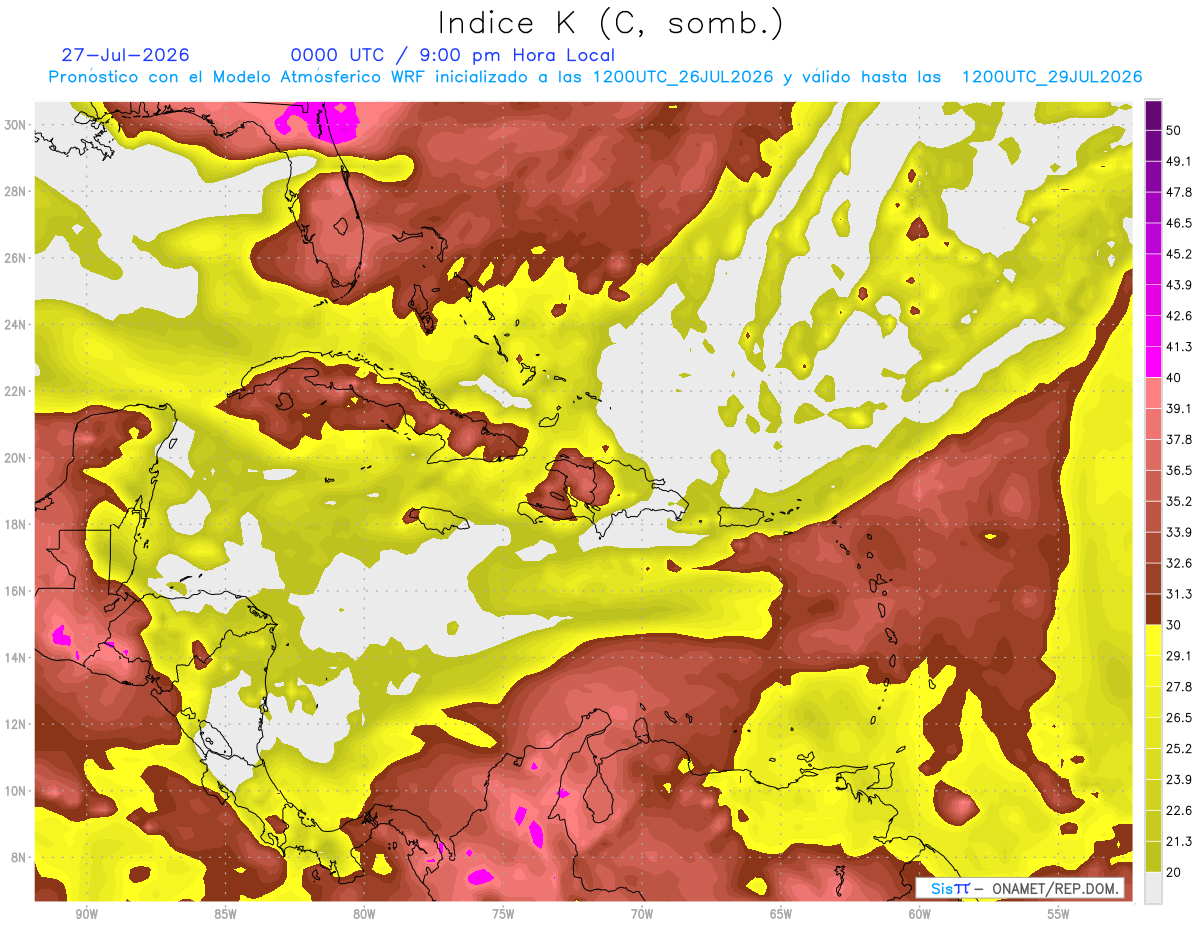Pick the magenta swatch between 40 and 41.3
The width and height of the screenshot is (1200, 927).
tap(1153, 361)
